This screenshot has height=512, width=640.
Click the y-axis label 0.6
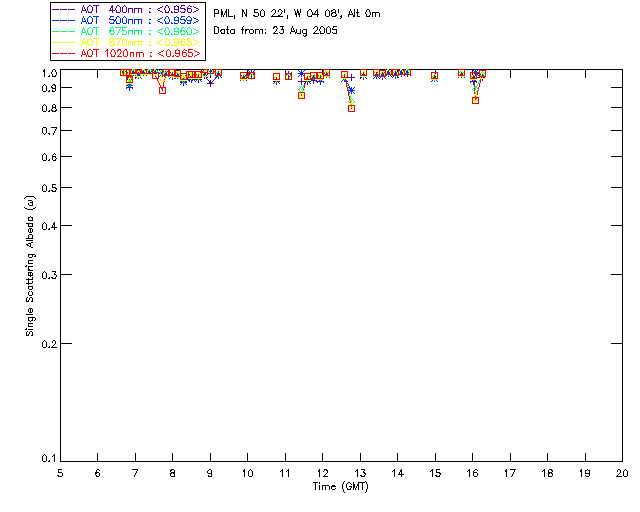pos(49,157)
